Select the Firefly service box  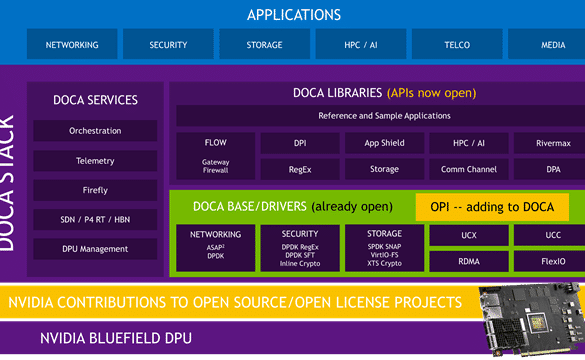pyautogui.click(x=95, y=190)
